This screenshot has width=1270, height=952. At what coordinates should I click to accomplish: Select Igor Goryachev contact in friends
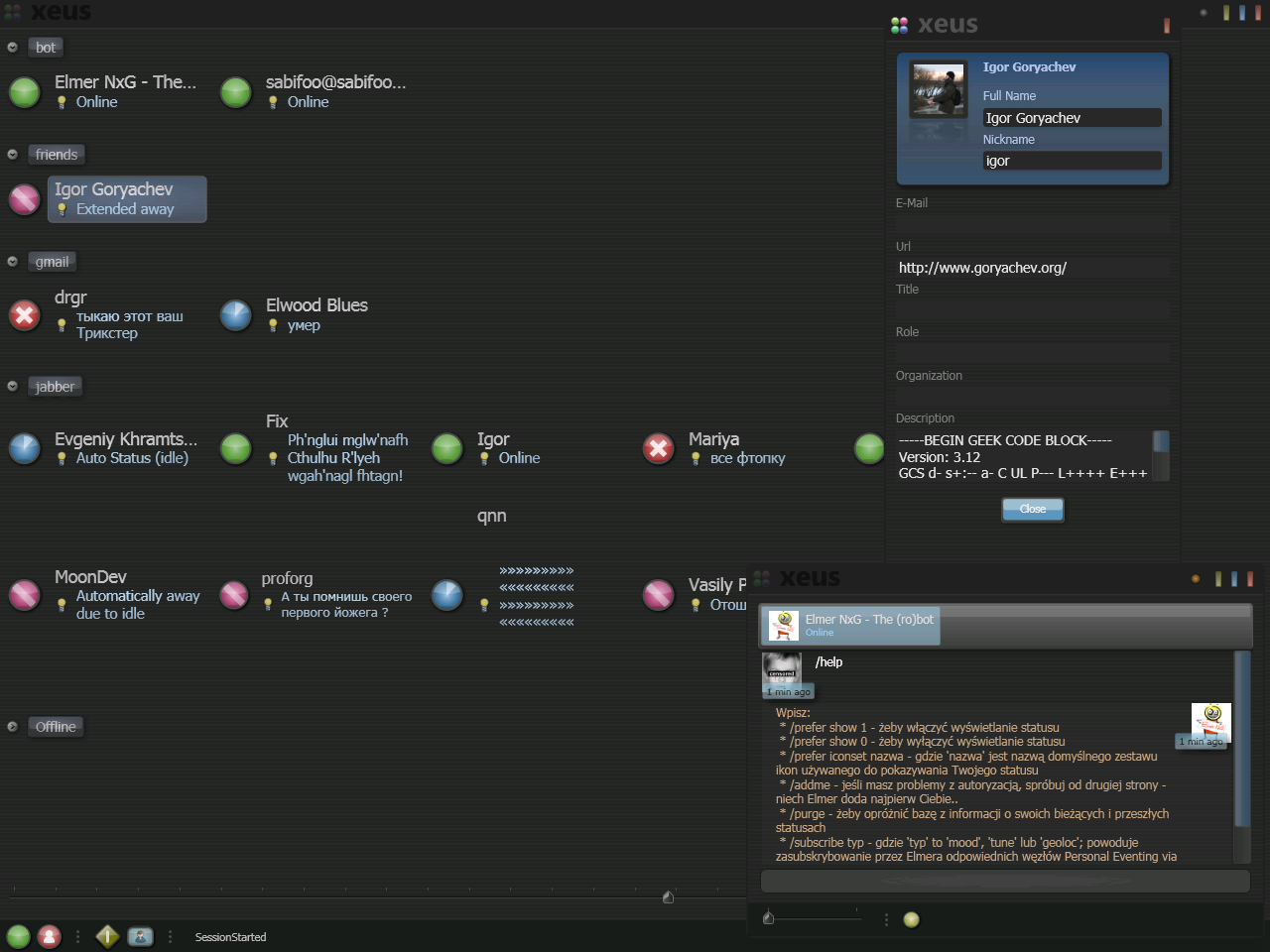pos(127,199)
